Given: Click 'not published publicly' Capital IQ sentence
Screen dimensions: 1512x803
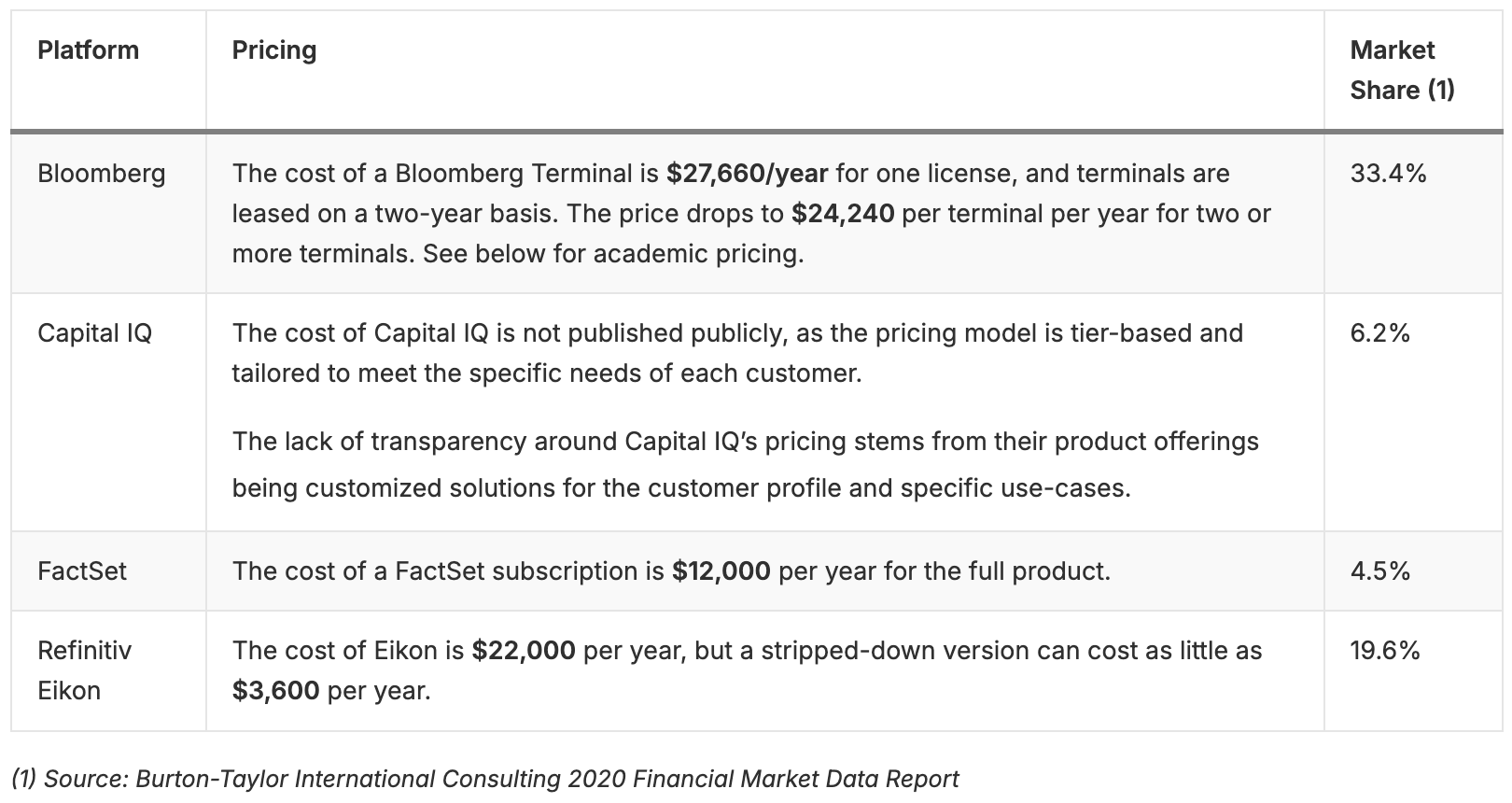Looking at the screenshot, I should 737,353.
